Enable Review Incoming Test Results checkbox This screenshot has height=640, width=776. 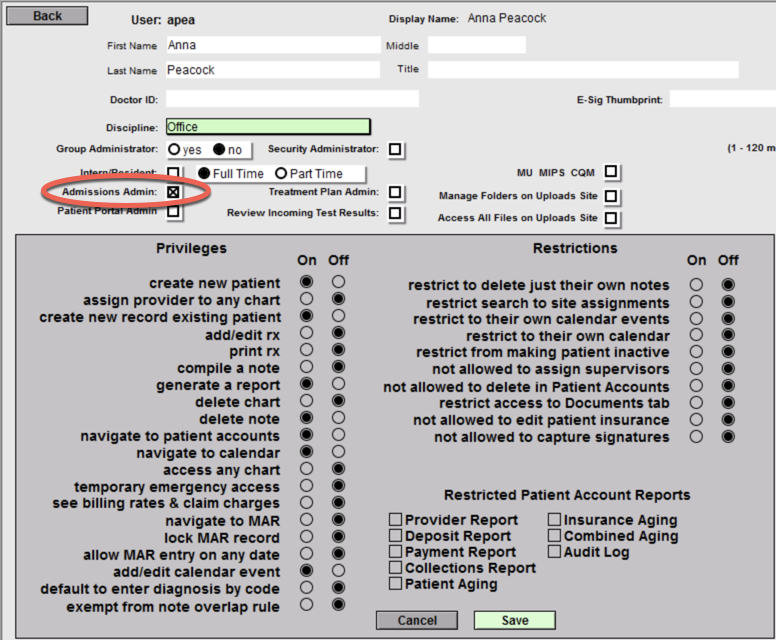(x=396, y=213)
